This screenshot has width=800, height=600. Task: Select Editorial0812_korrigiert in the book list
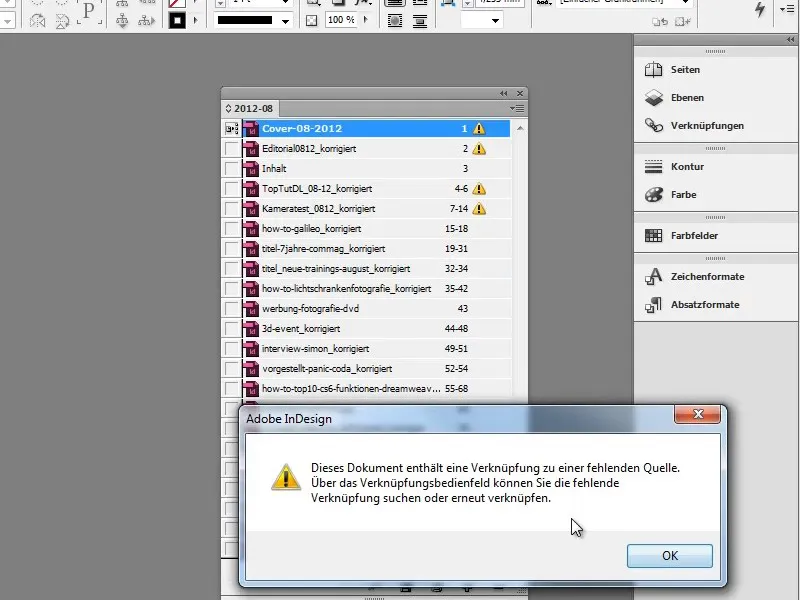click(377, 148)
